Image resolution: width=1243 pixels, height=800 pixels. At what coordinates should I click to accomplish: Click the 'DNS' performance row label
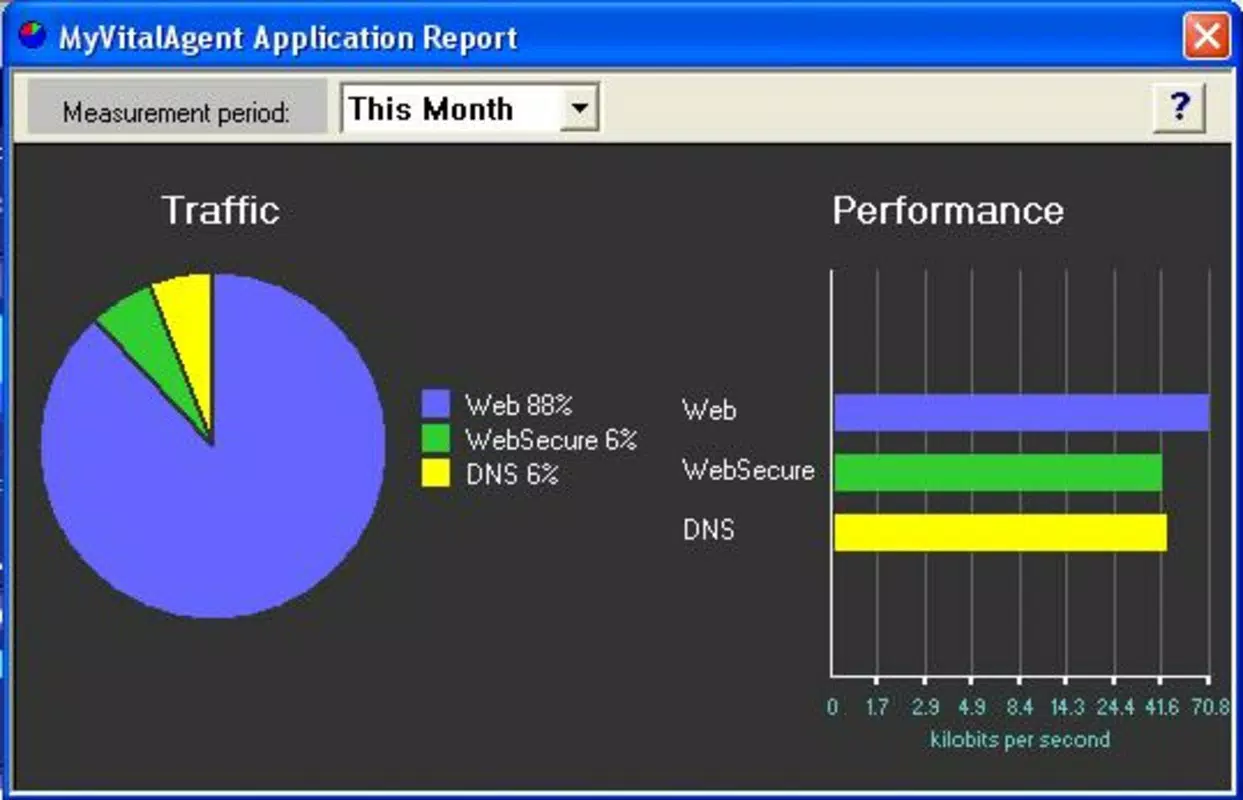click(x=708, y=529)
